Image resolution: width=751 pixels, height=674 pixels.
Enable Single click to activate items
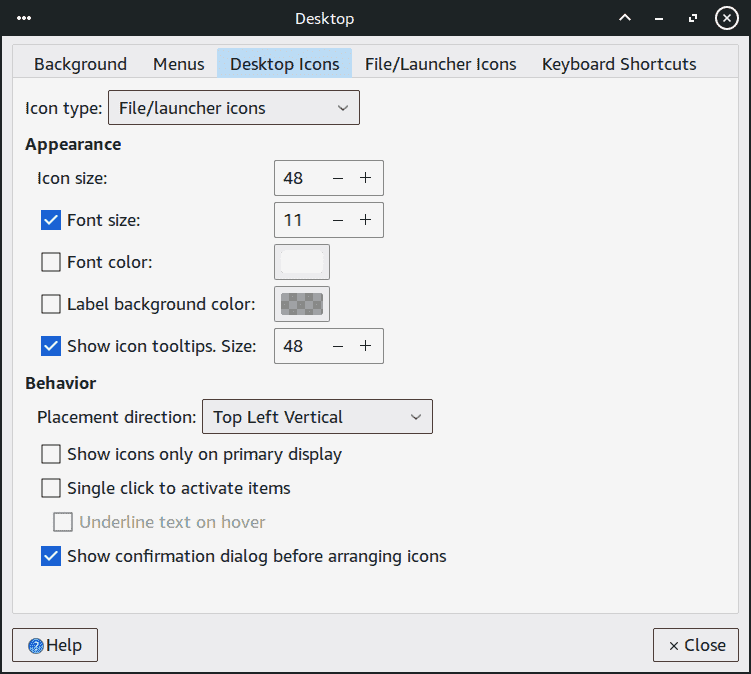(51, 488)
